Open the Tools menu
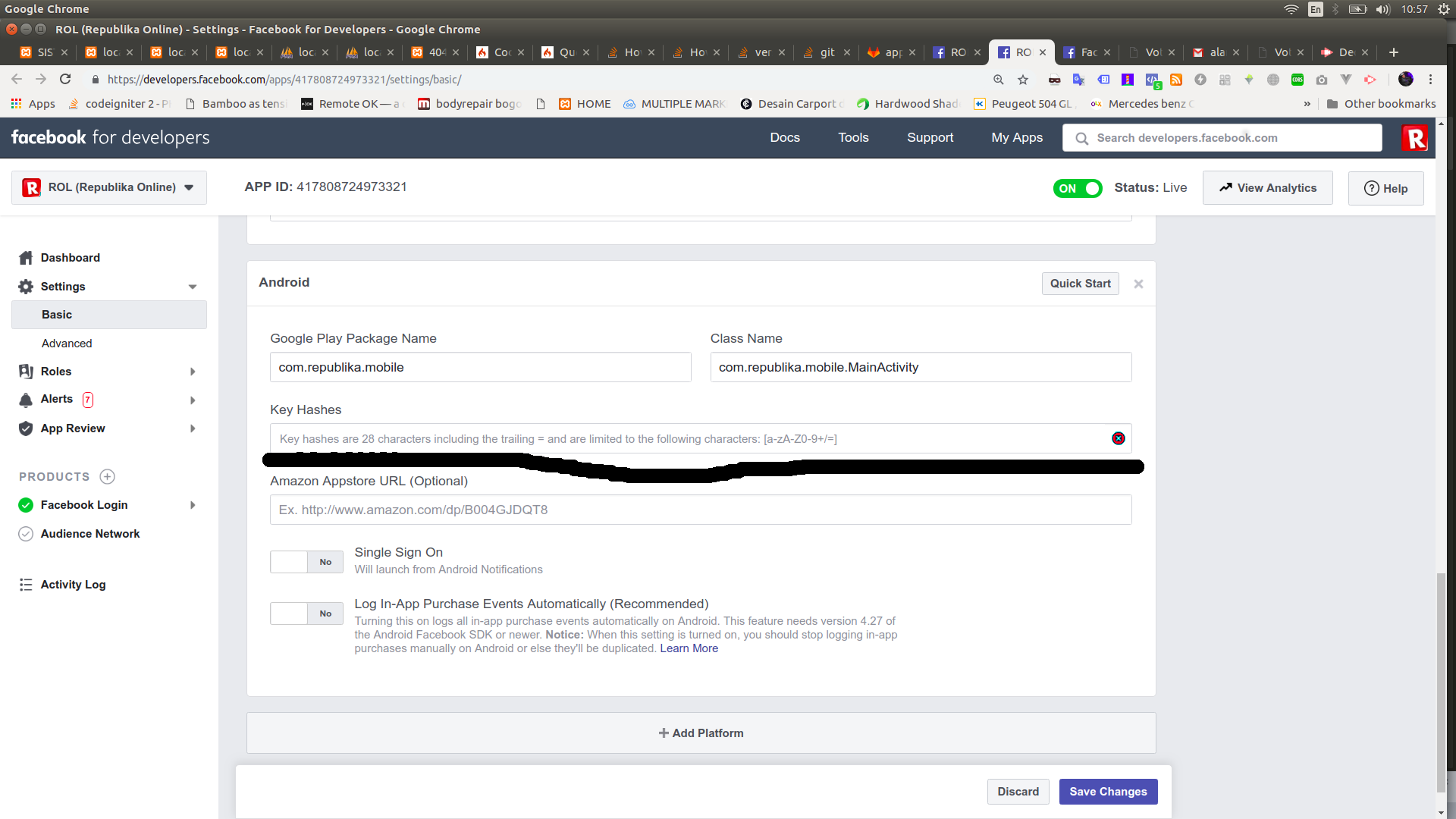The image size is (1456, 819). point(853,137)
